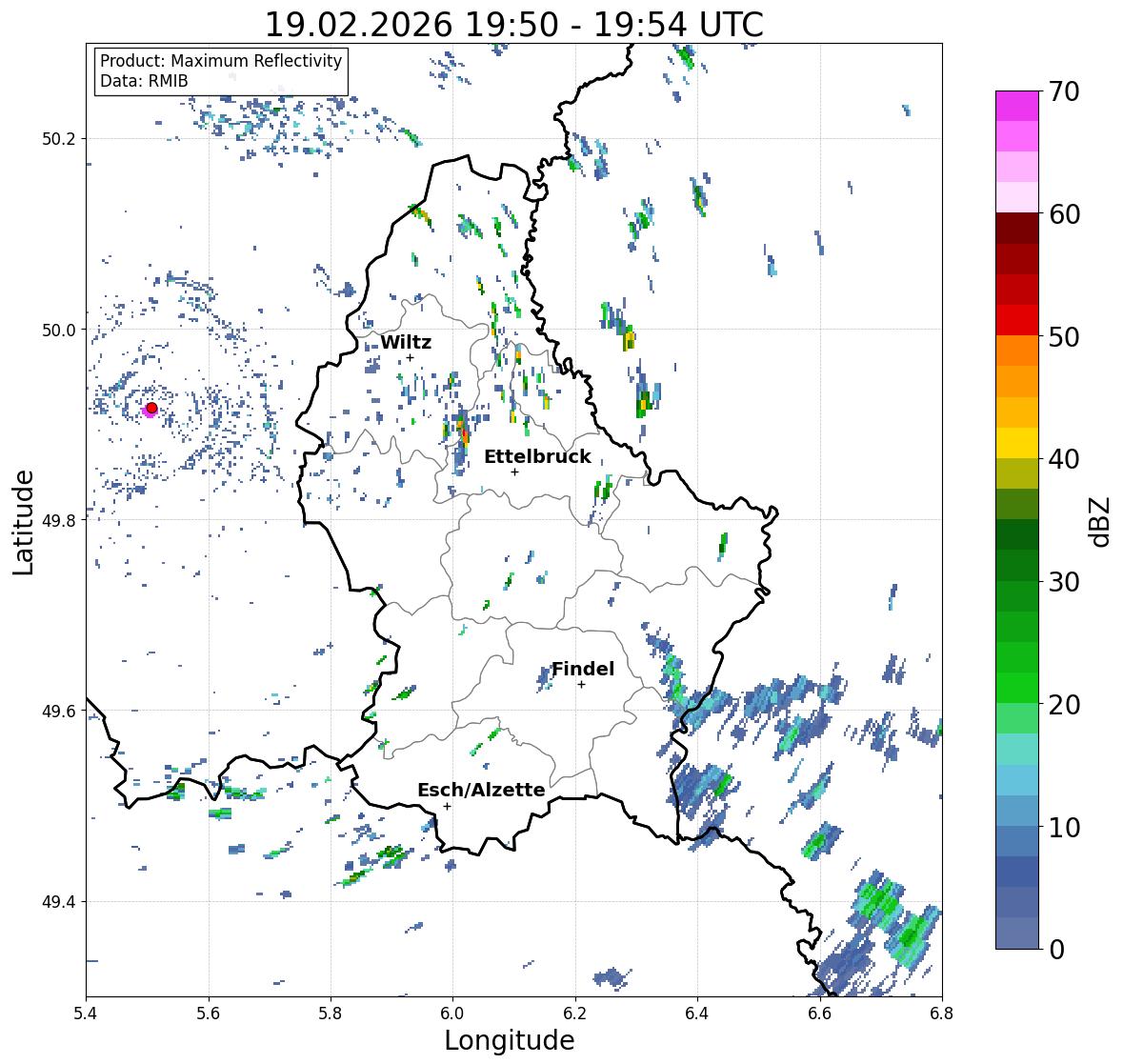The width and height of the screenshot is (1123, 1064).
Task: Select the Esch/Alzette city label
Action: pyautogui.click(x=481, y=790)
